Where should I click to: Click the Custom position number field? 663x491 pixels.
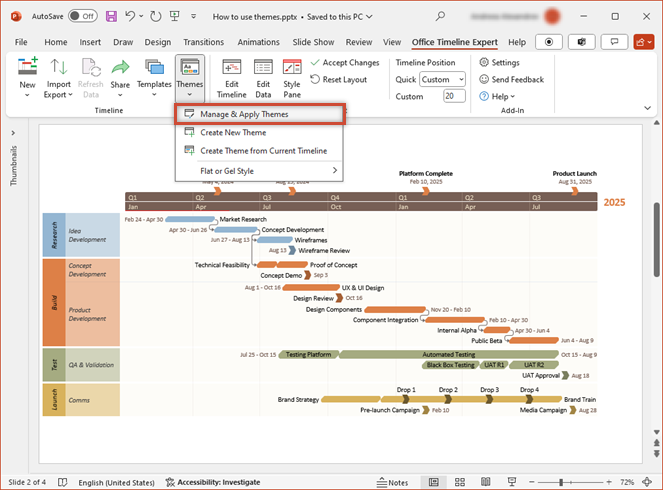455,96
